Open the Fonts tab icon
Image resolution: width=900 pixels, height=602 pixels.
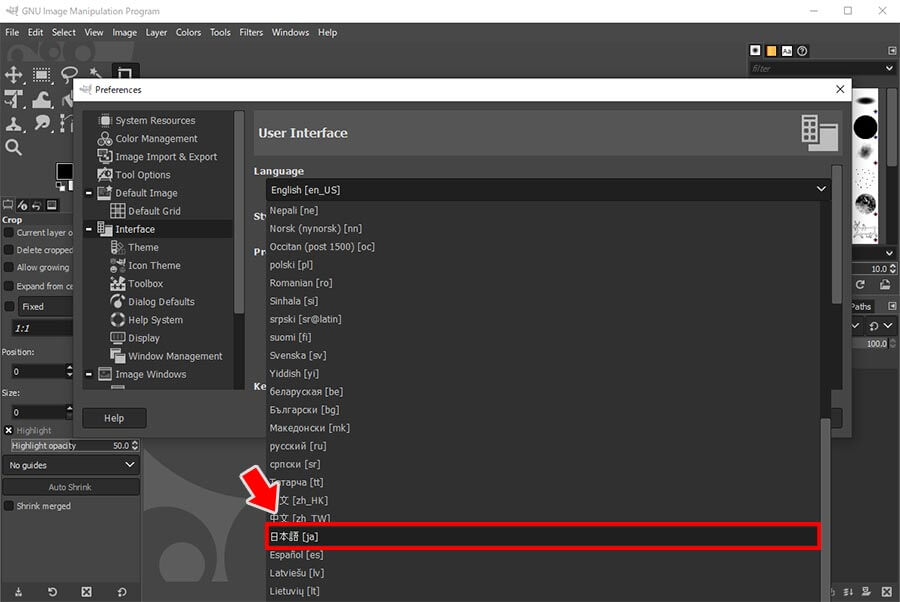(x=787, y=51)
